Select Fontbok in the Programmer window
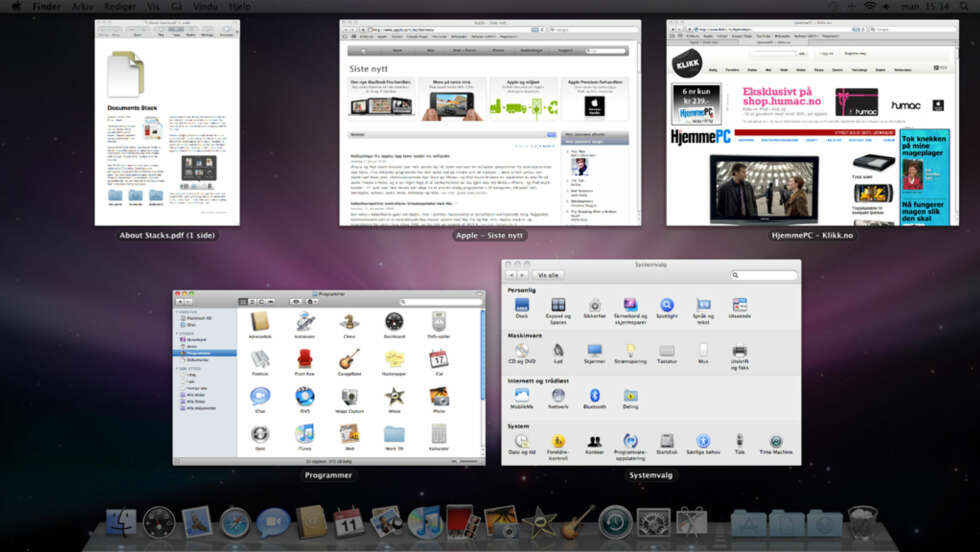 260,363
